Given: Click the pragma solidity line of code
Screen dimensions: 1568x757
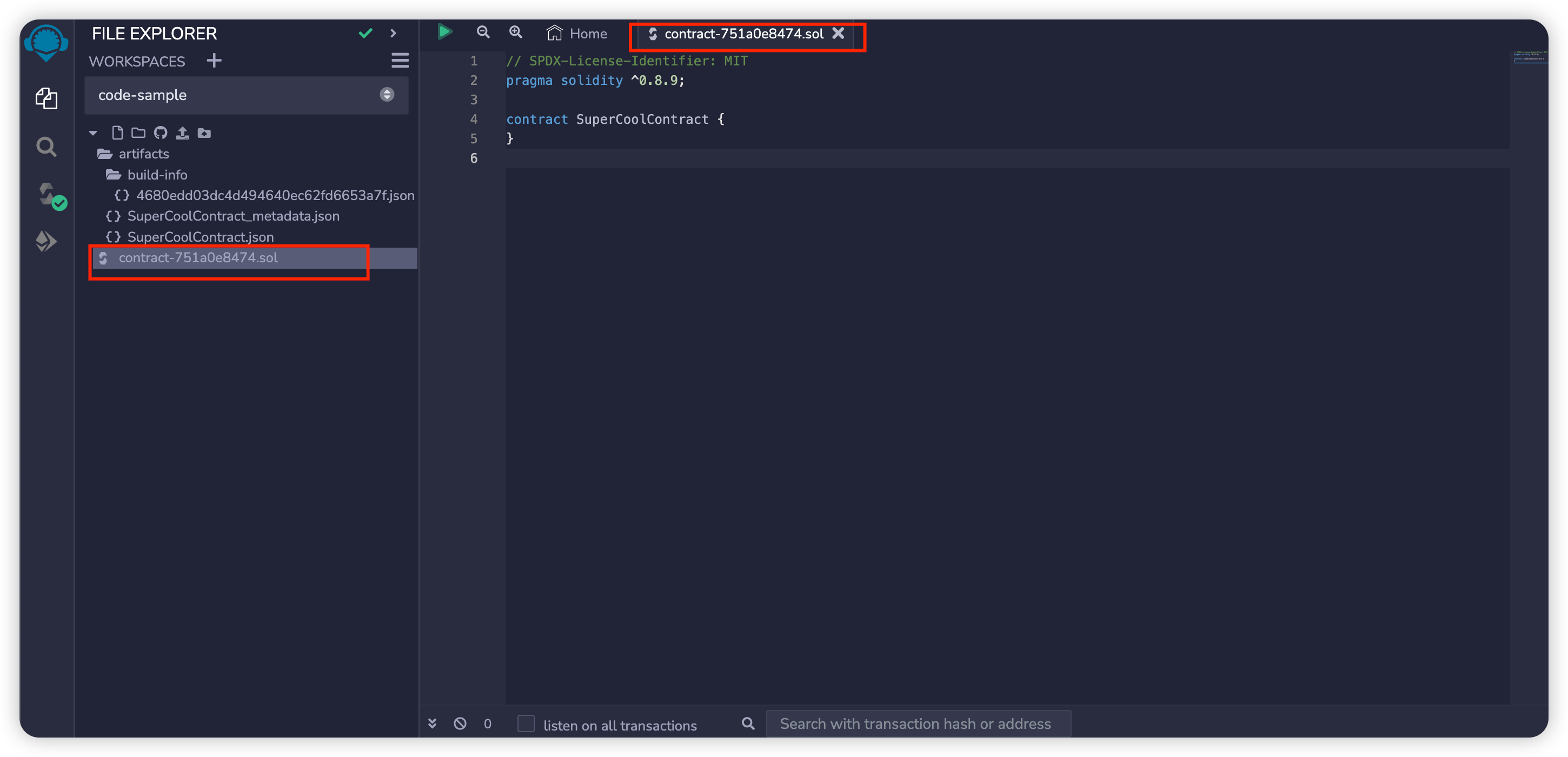Looking at the screenshot, I should click(x=595, y=81).
